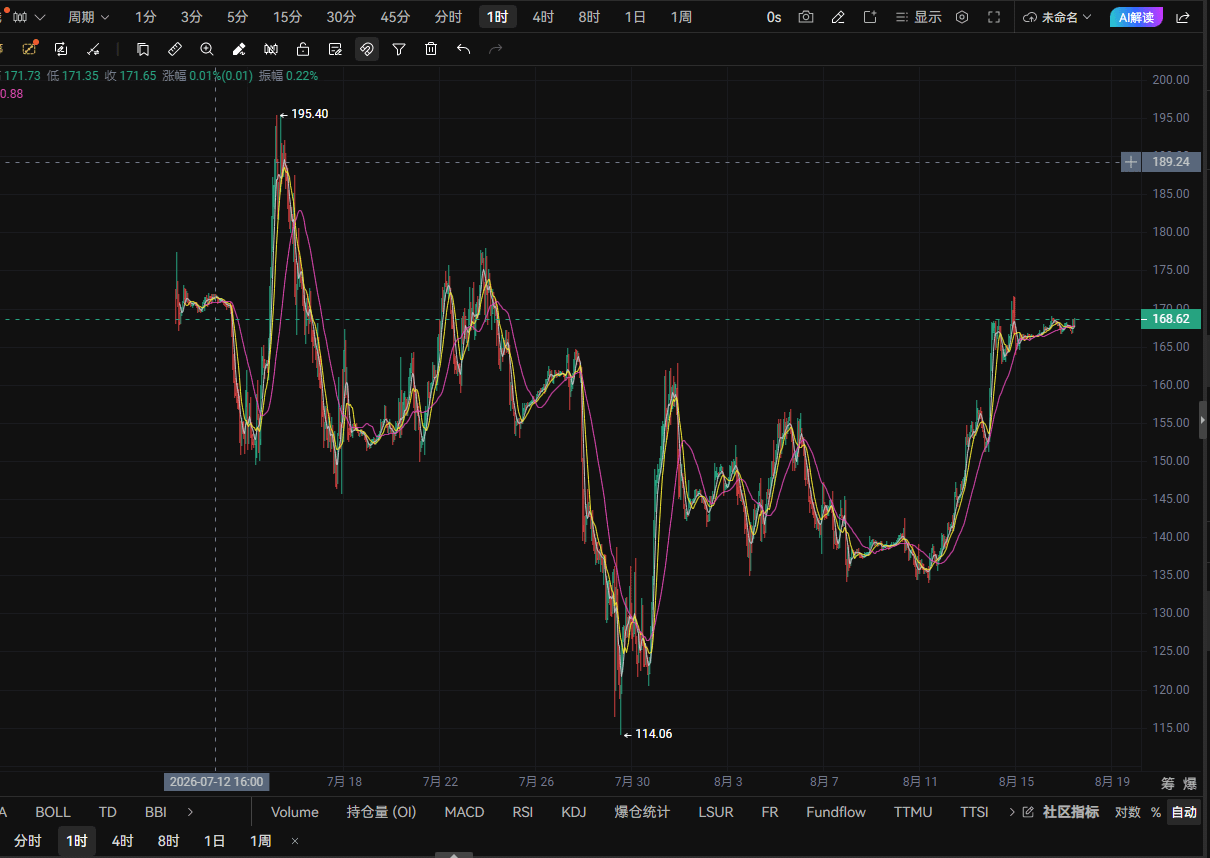Toggle the 持仓量 (OI) indicator

pos(381,812)
